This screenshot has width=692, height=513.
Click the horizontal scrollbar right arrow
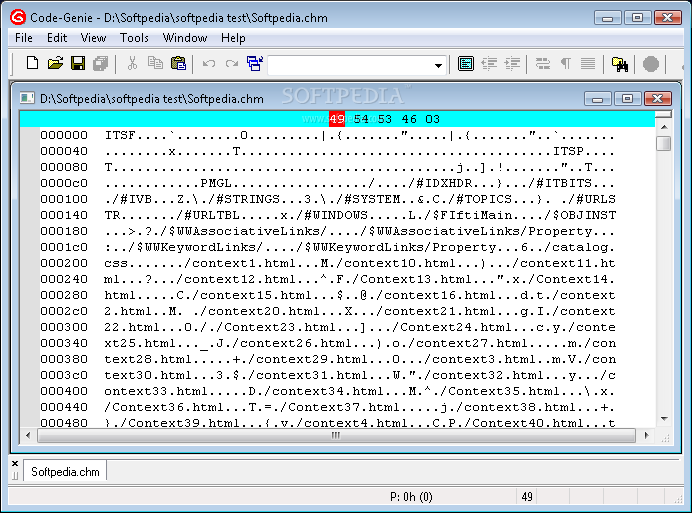646,436
